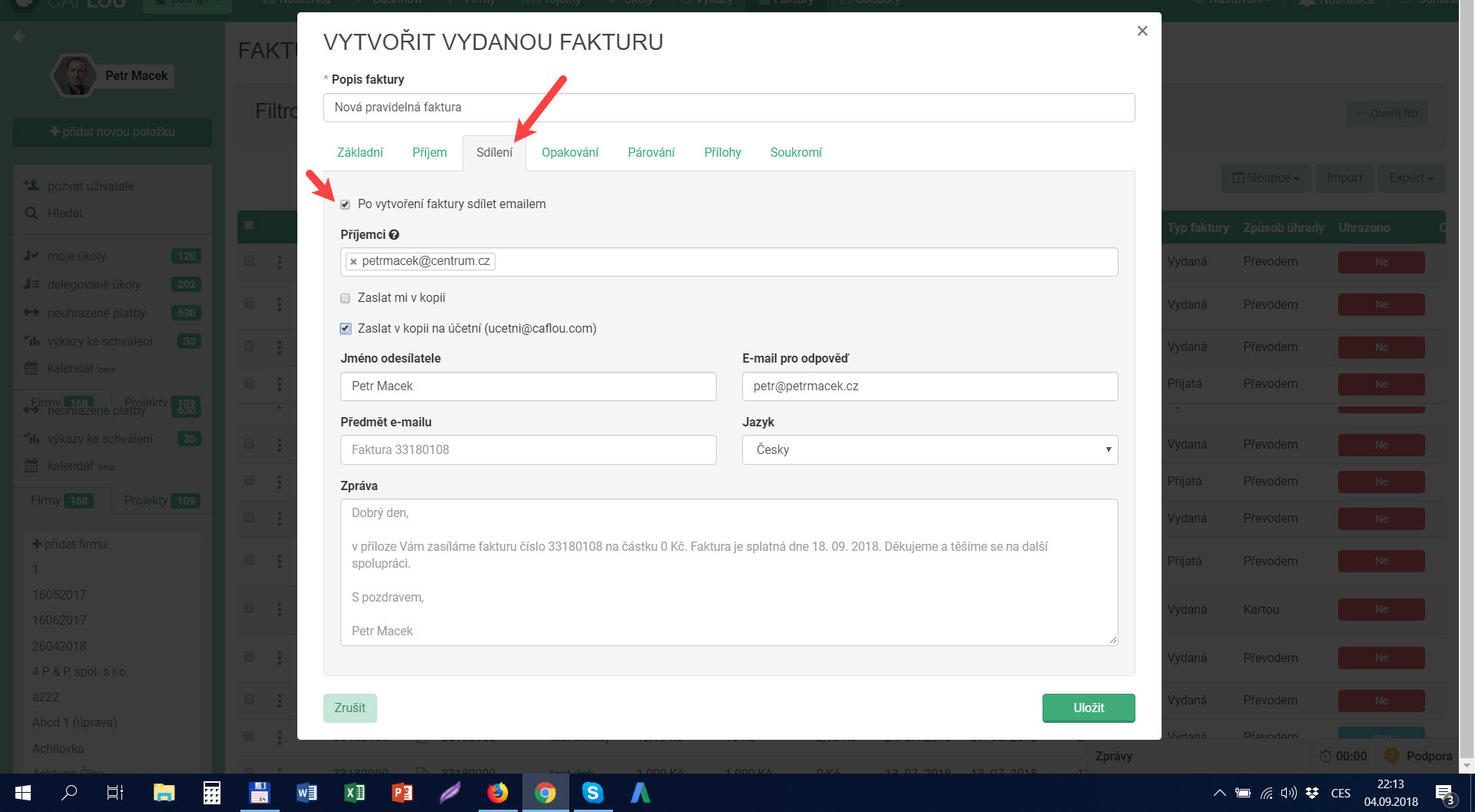Cancel with the Zrušit button
Screen dimensions: 1475x812
350,708
